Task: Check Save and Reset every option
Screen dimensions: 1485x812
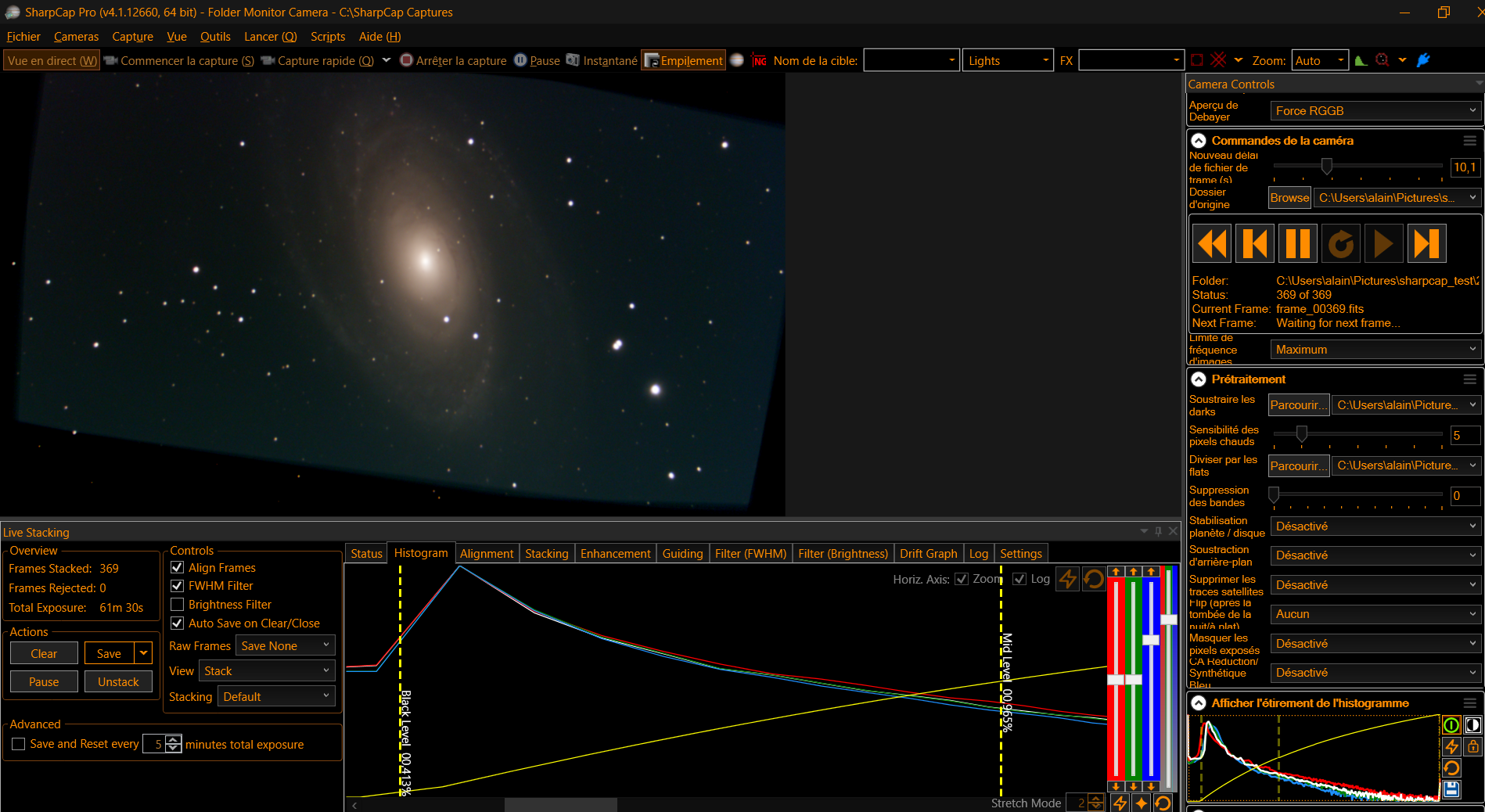Action: tap(19, 744)
